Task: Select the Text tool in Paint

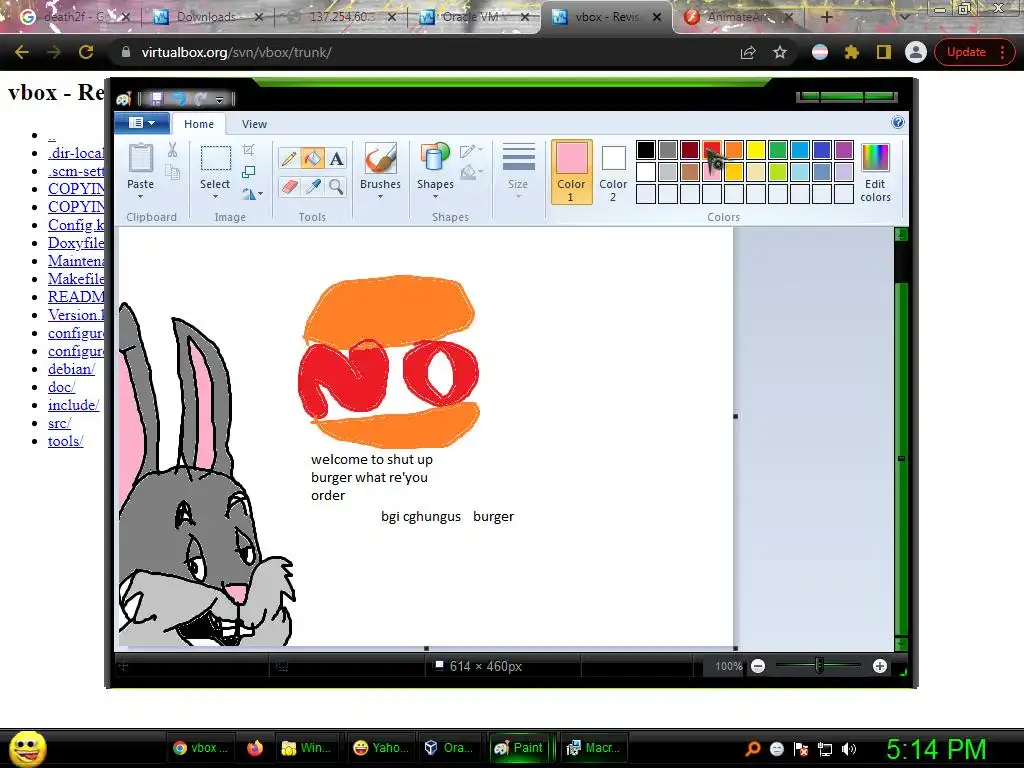Action: tap(336, 159)
